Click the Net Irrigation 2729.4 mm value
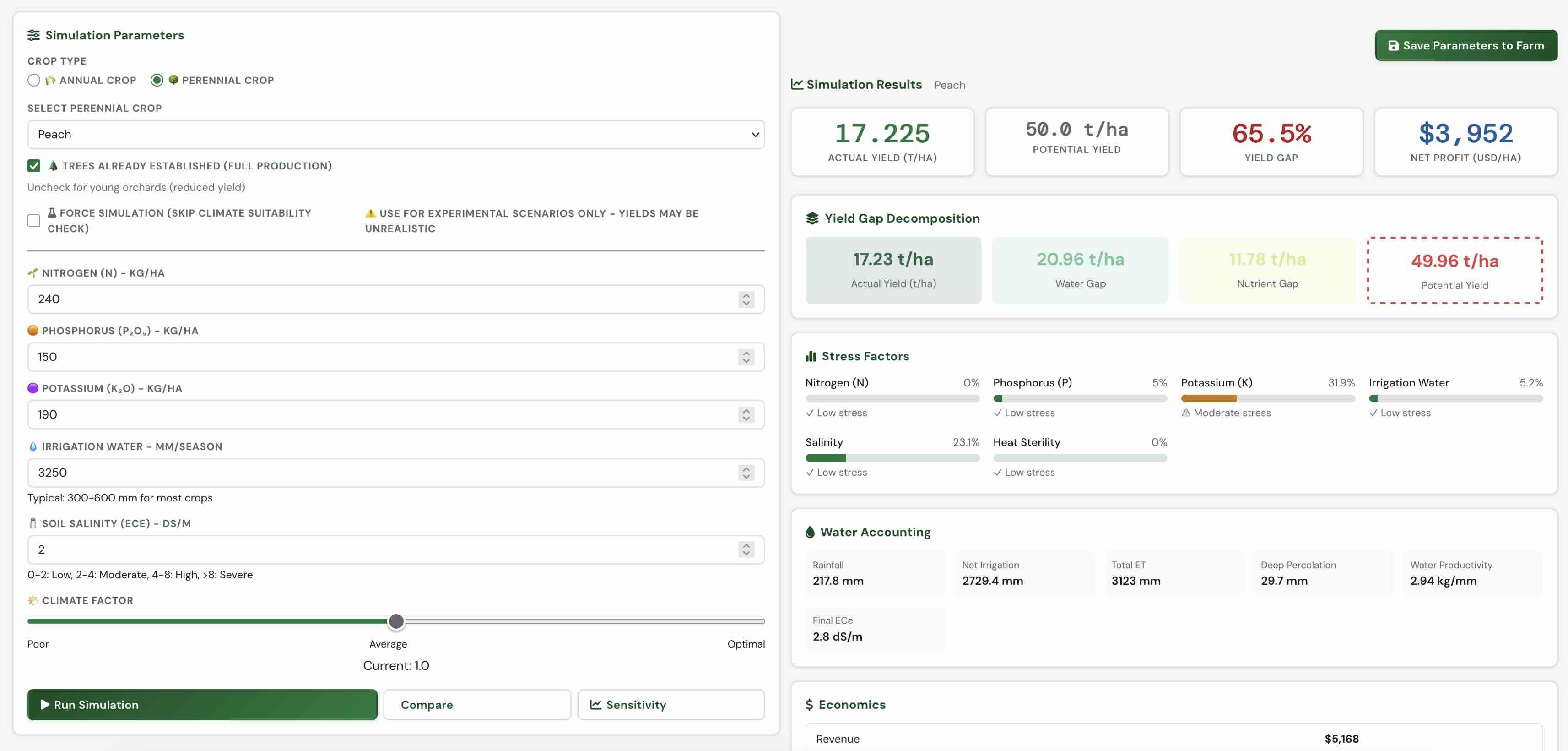Screen dimensions: 1568x751 point(992,581)
